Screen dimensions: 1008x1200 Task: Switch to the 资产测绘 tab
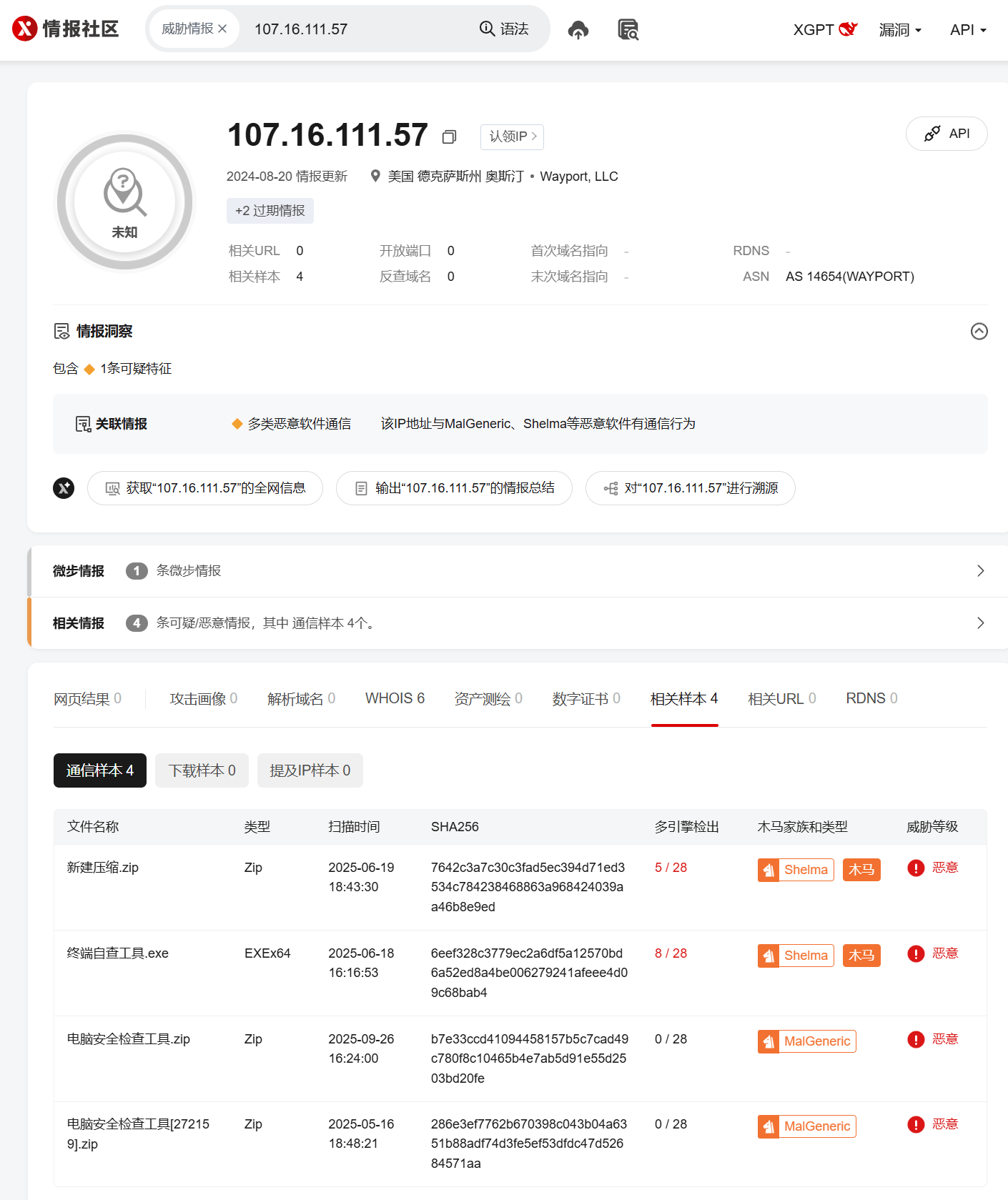point(488,698)
